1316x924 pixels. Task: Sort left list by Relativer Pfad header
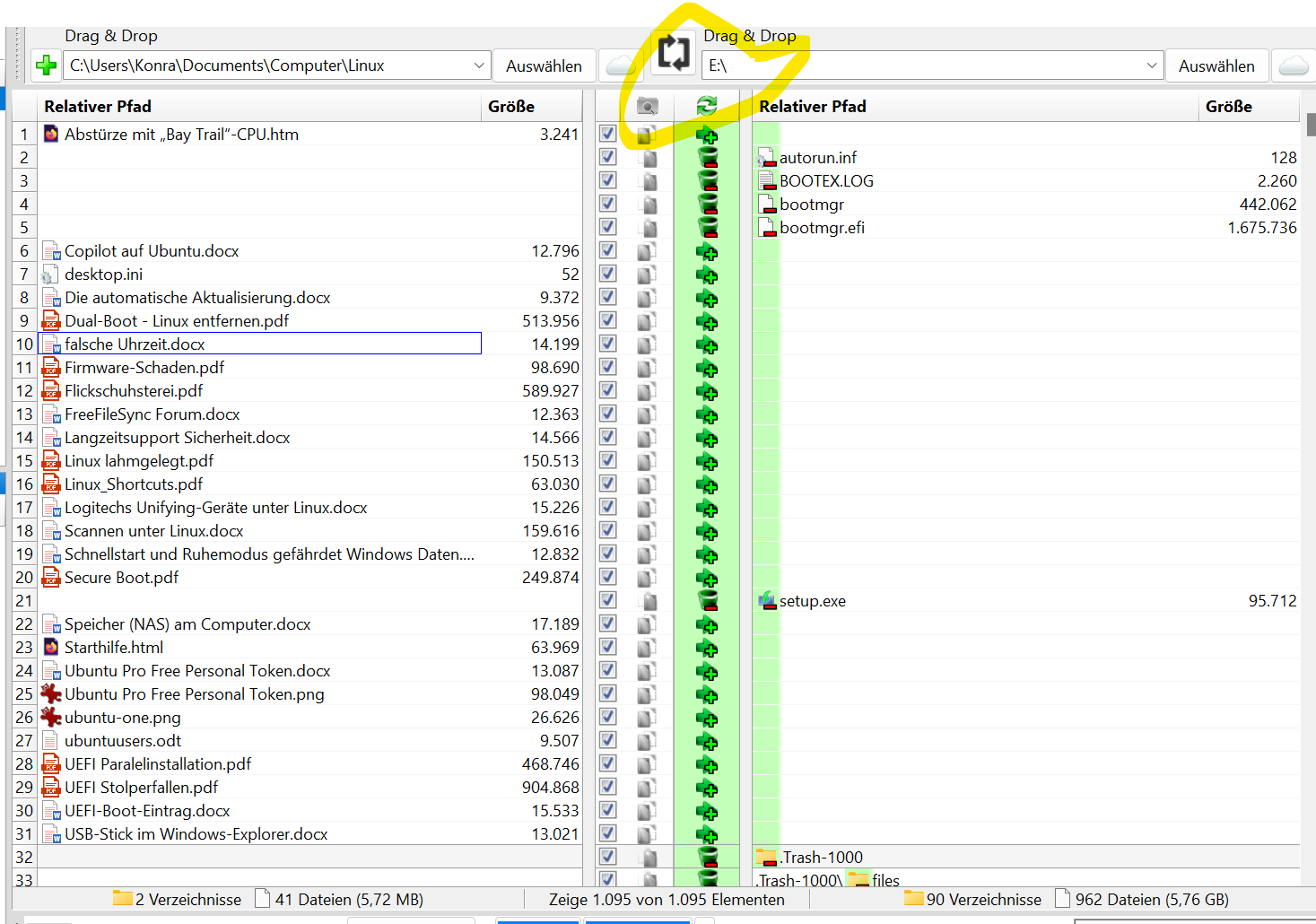[x=260, y=106]
